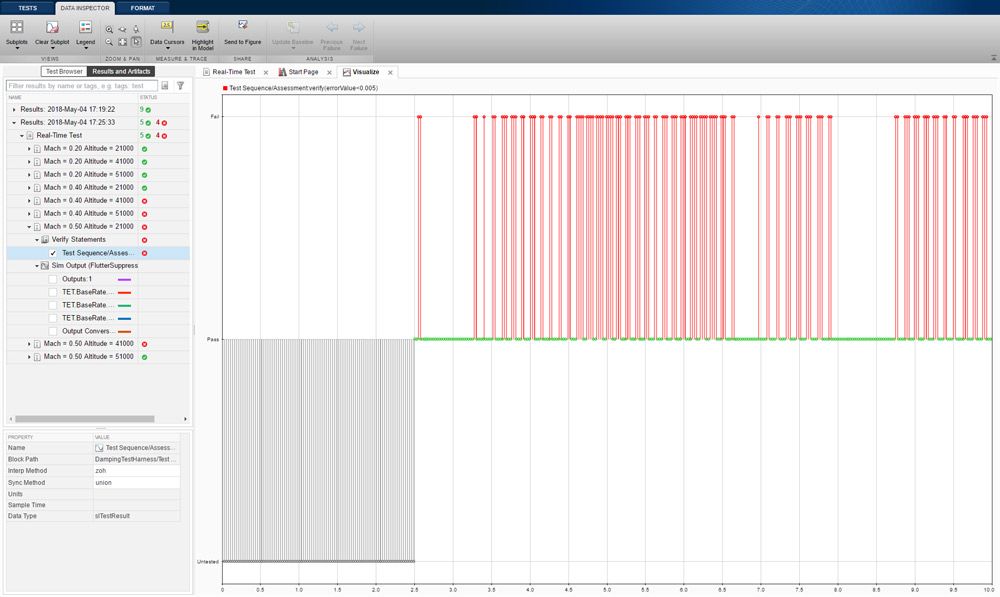1000x597 pixels.
Task: Switch to the FORMAT ribbon tab
Action: [143, 6]
